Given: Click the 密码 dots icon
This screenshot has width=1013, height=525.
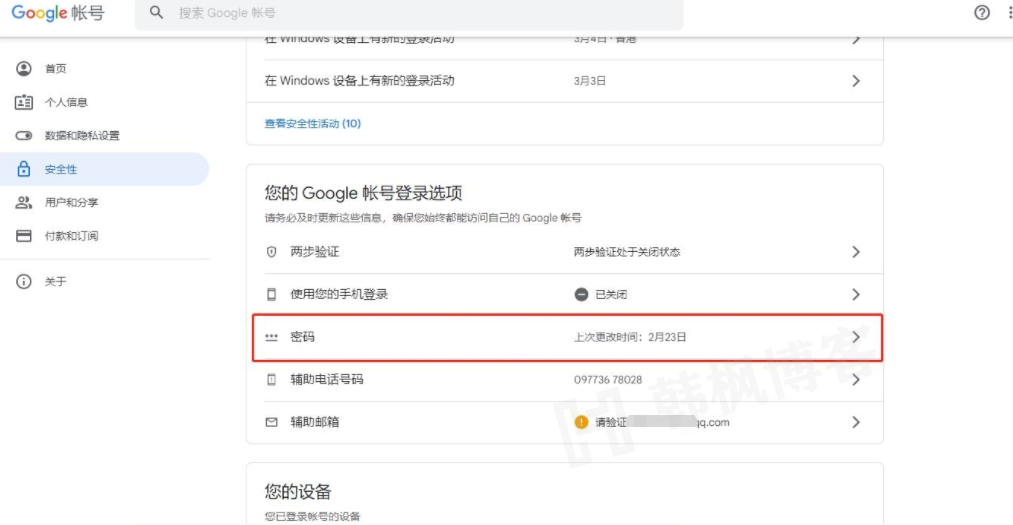Looking at the screenshot, I should (x=271, y=337).
